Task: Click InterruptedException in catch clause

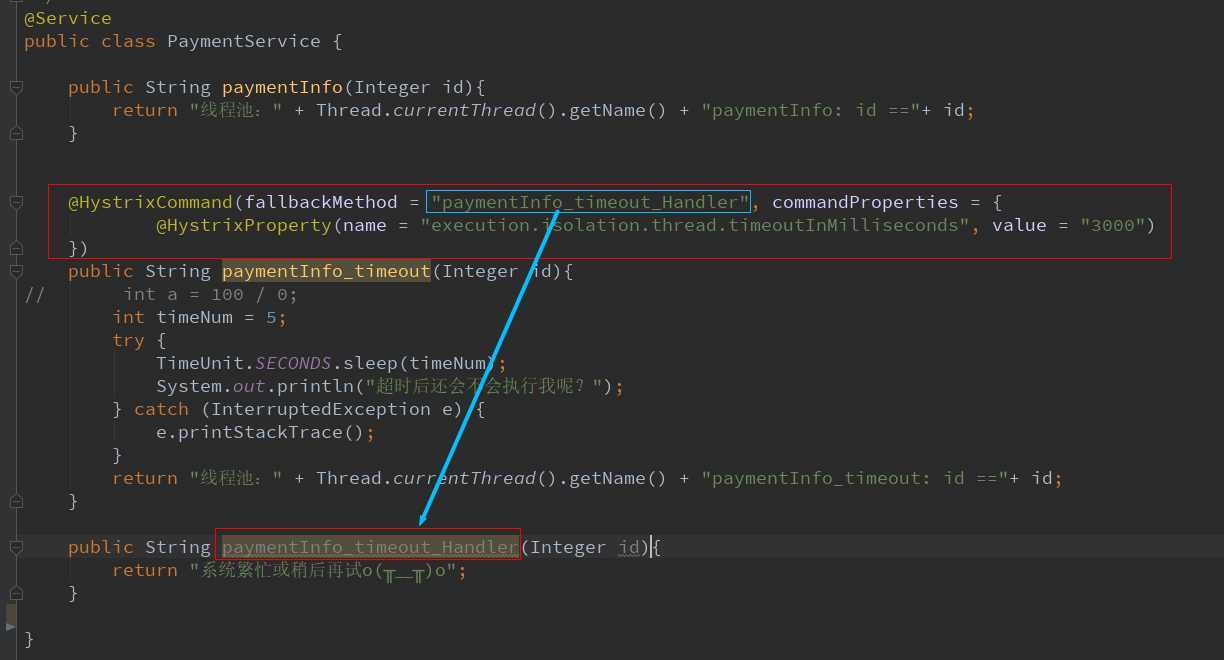Action: 321,409
